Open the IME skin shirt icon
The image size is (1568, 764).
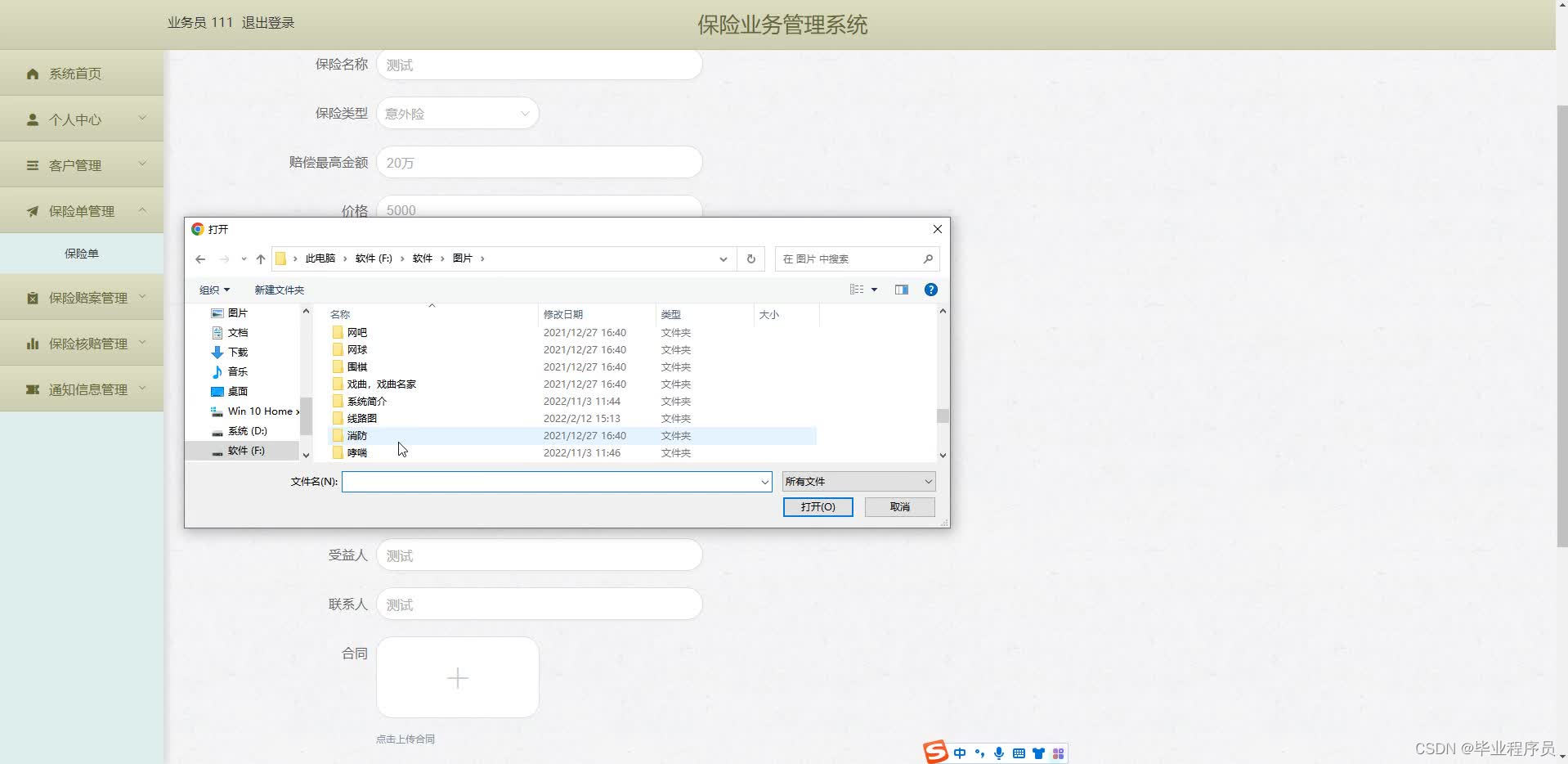[x=1038, y=753]
